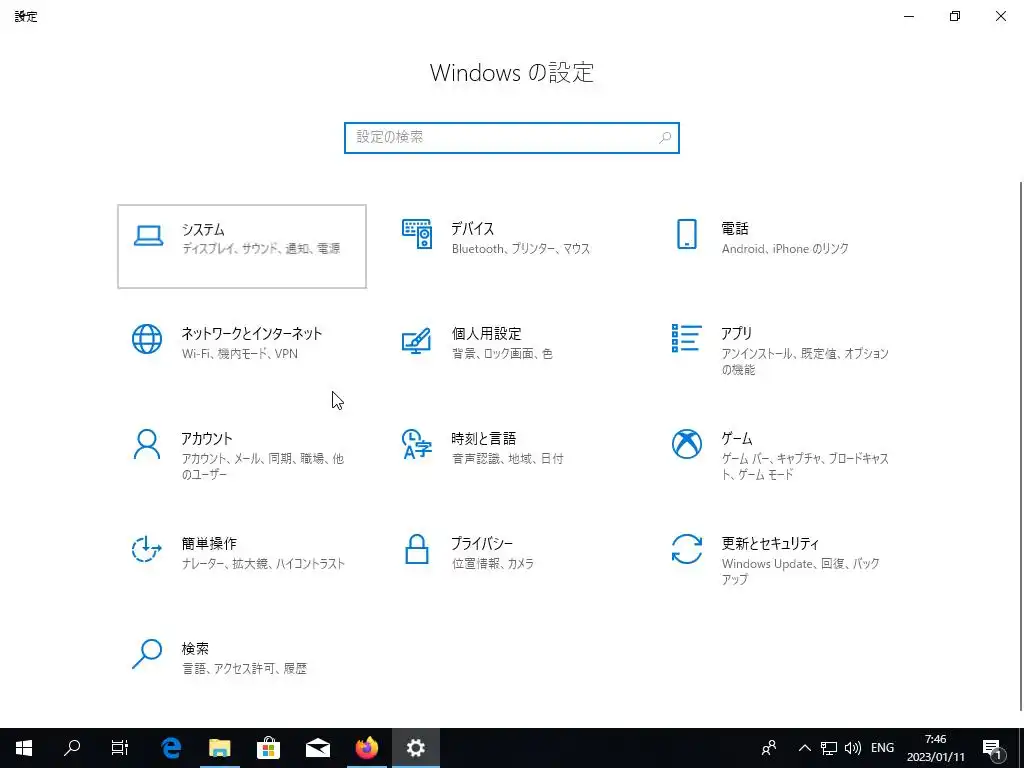Launch Firefox from the taskbar
This screenshot has height=768, width=1024.
(367, 748)
